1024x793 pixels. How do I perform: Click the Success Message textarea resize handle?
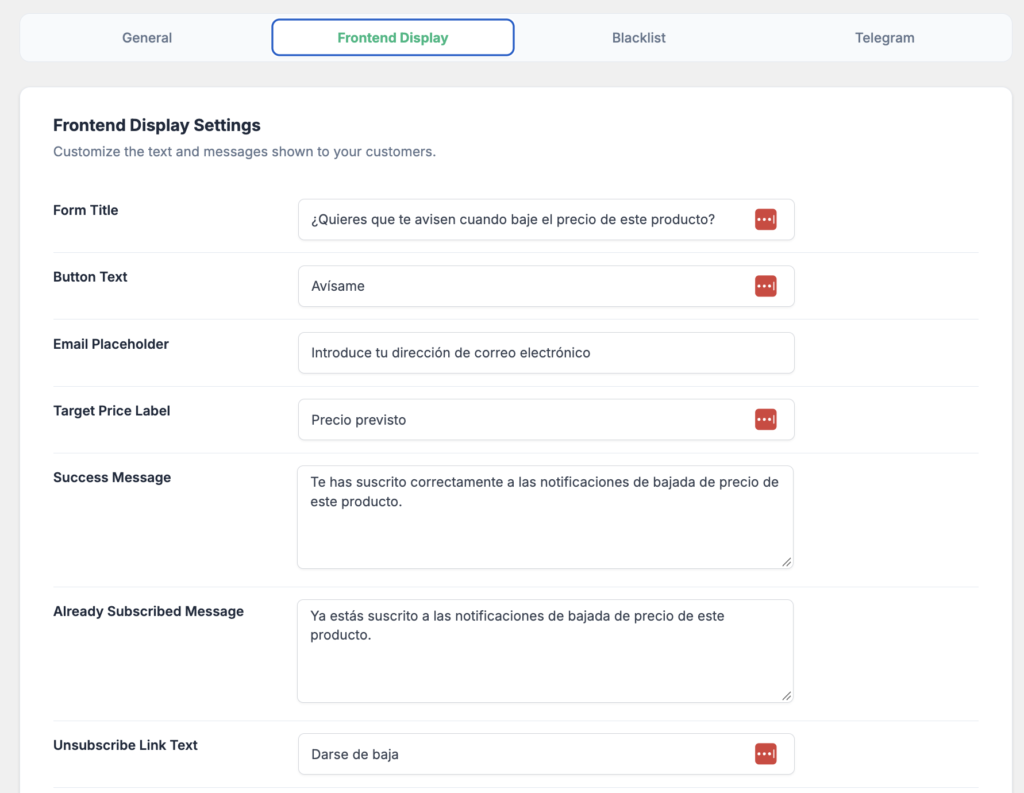[786, 562]
